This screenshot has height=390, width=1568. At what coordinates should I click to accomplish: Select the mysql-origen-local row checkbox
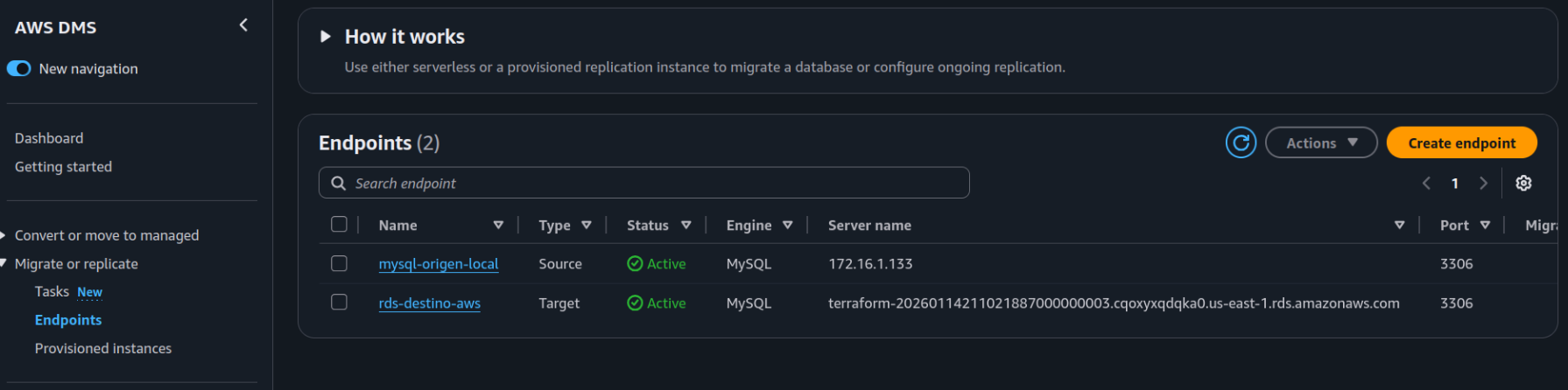(x=339, y=263)
